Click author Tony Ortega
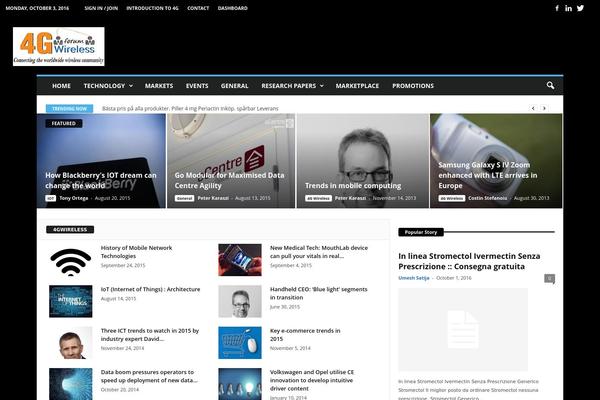The height and width of the screenshot is (400, 600). coord(74,198)
